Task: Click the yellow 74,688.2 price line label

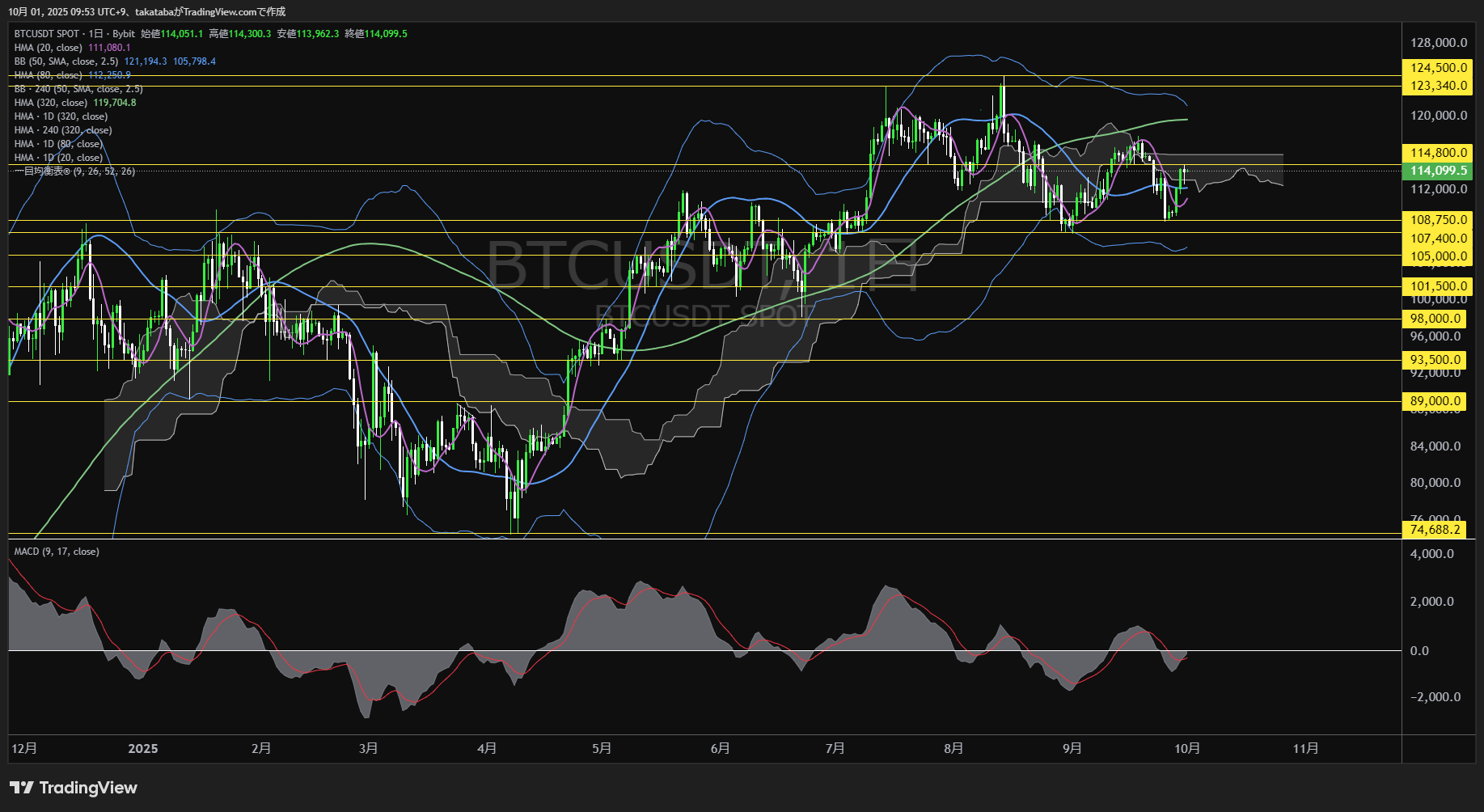Action: [1435, 530]
